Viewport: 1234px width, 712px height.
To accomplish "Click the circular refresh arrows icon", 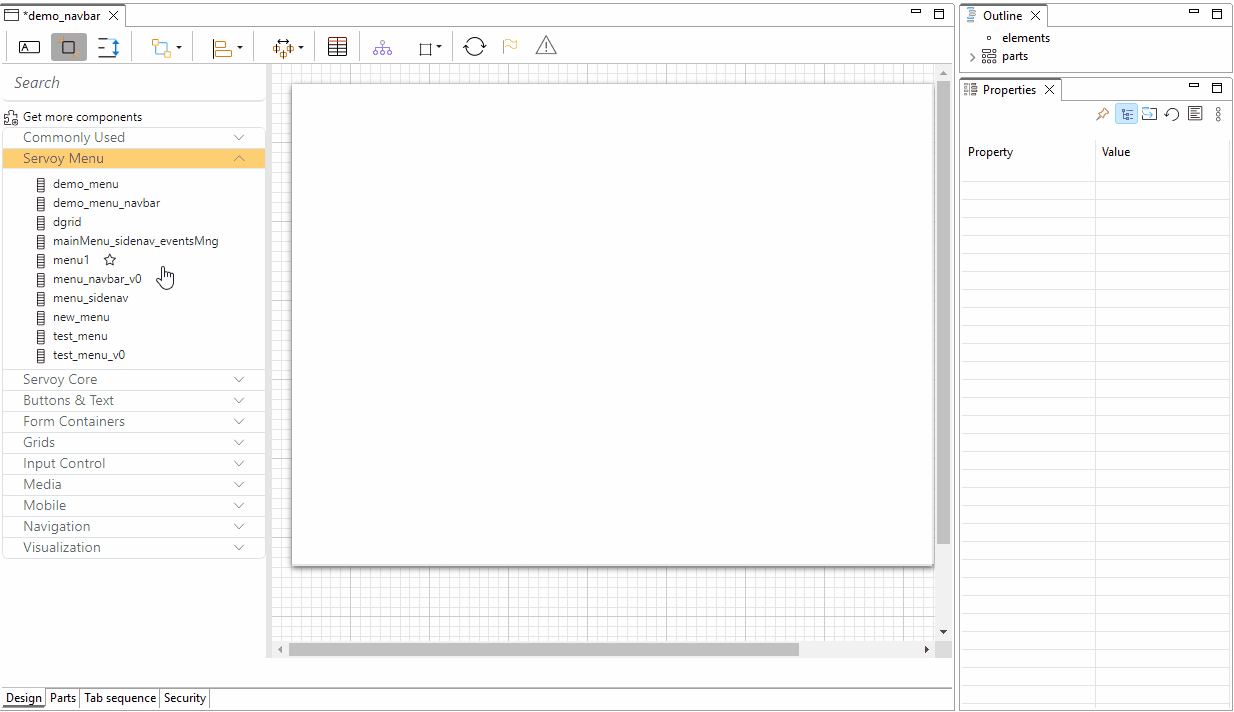I will [475, 46].
